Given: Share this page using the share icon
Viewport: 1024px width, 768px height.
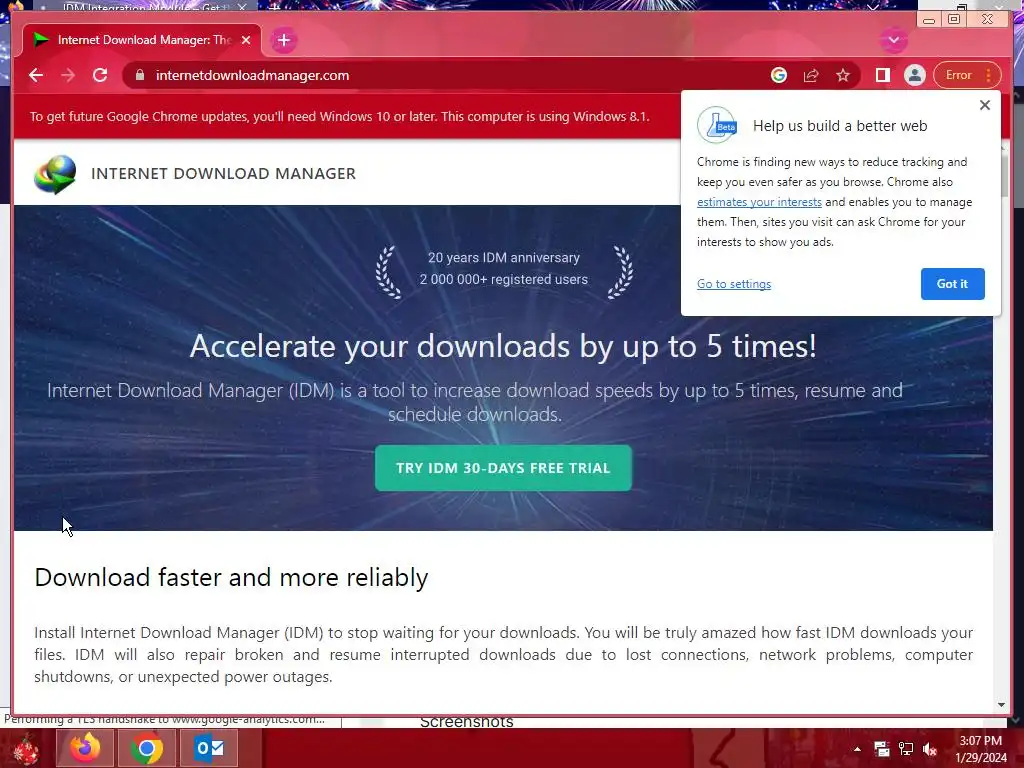Looking at the screenshot, I should click(x=811, y=75).
